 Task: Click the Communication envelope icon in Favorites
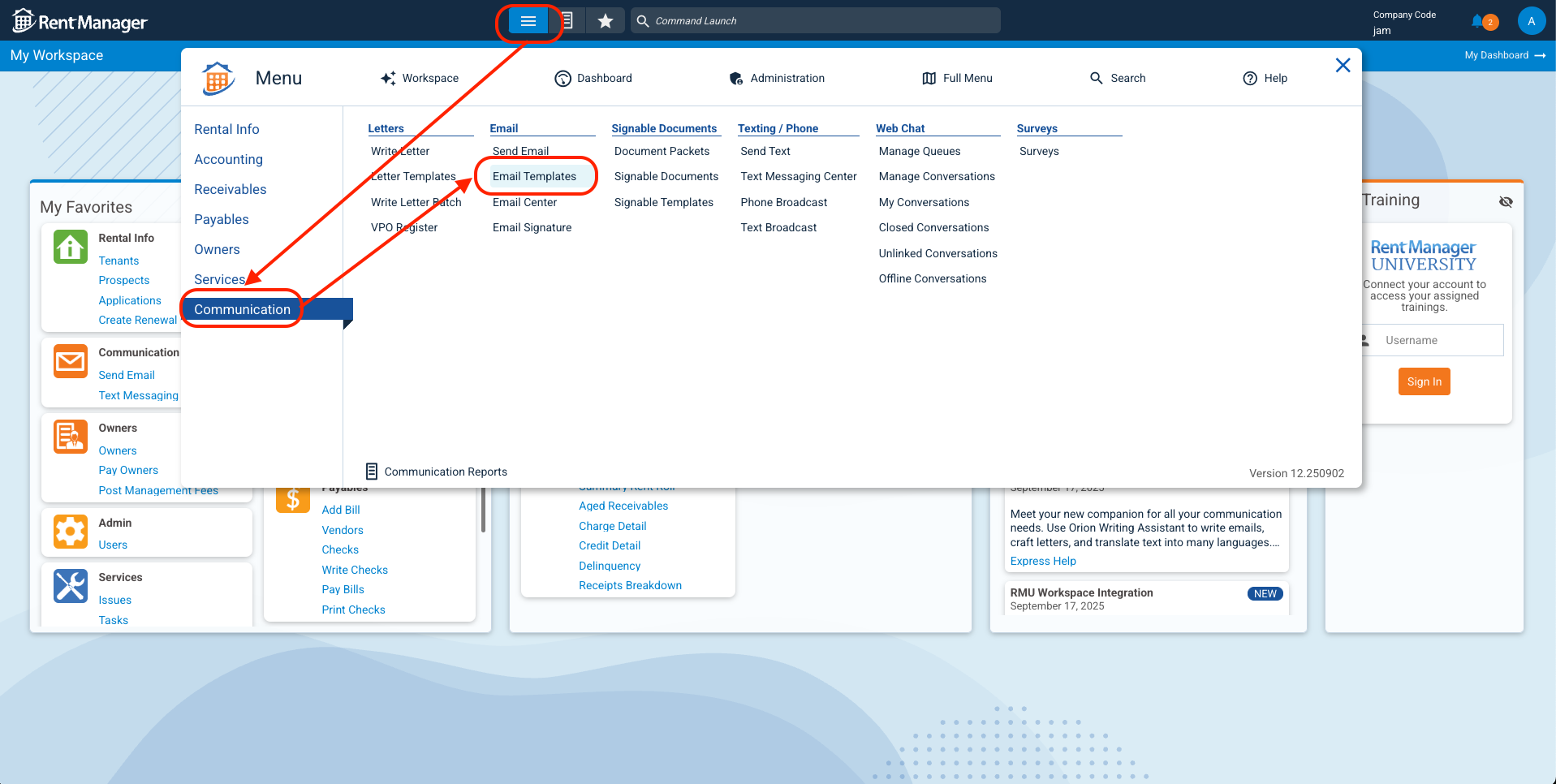coord(71,361)
